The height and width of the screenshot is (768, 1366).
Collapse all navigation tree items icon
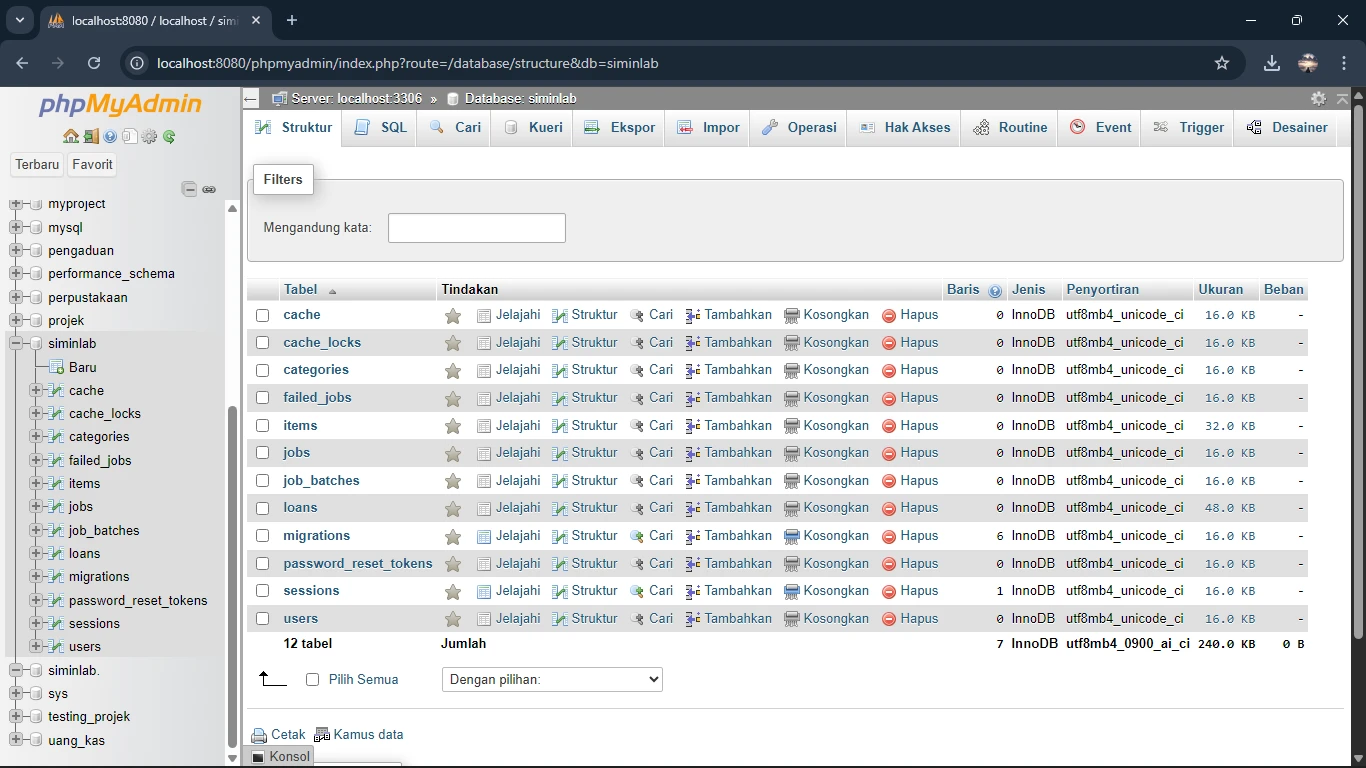pyautogui.click(x=189, y=189)
